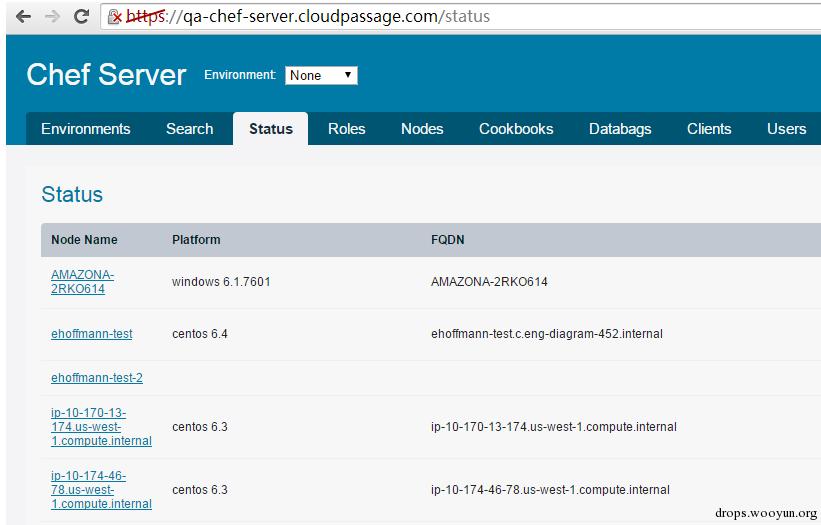Go to the Nodes tab

422,129
